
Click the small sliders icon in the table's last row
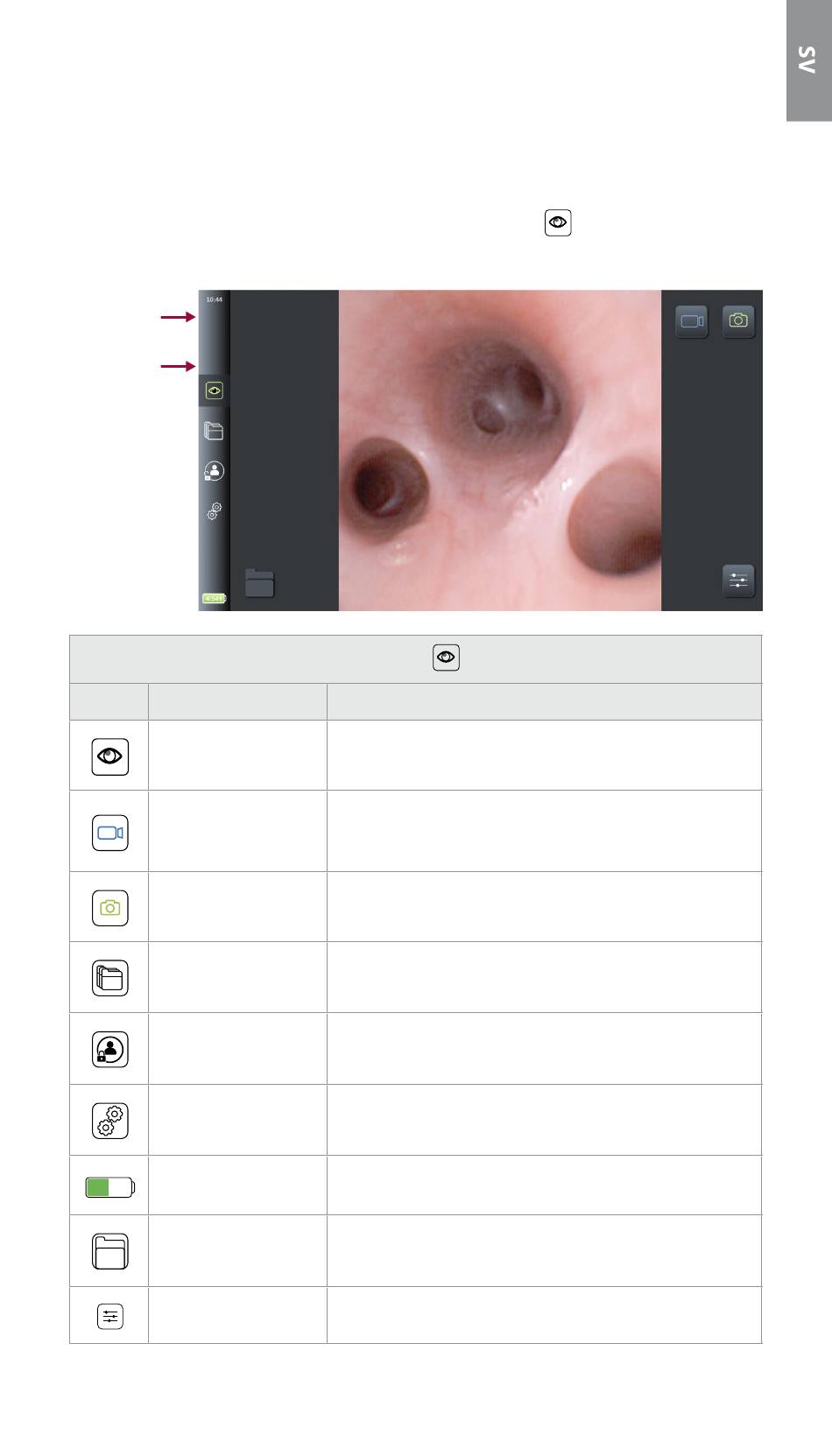click(x=110, y=1316)
